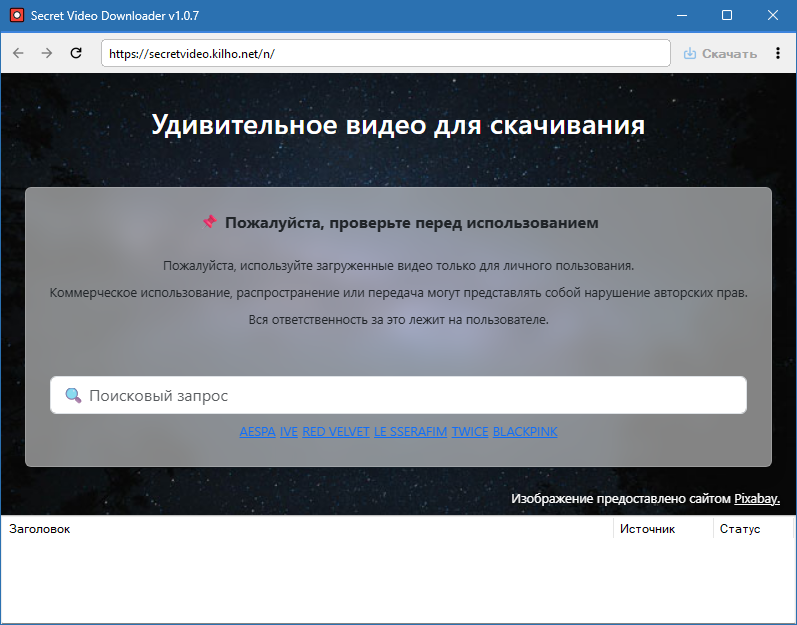
Task: Click the notice Пожалуйста, проверьте перед использованием
Action: click(412, 223)
